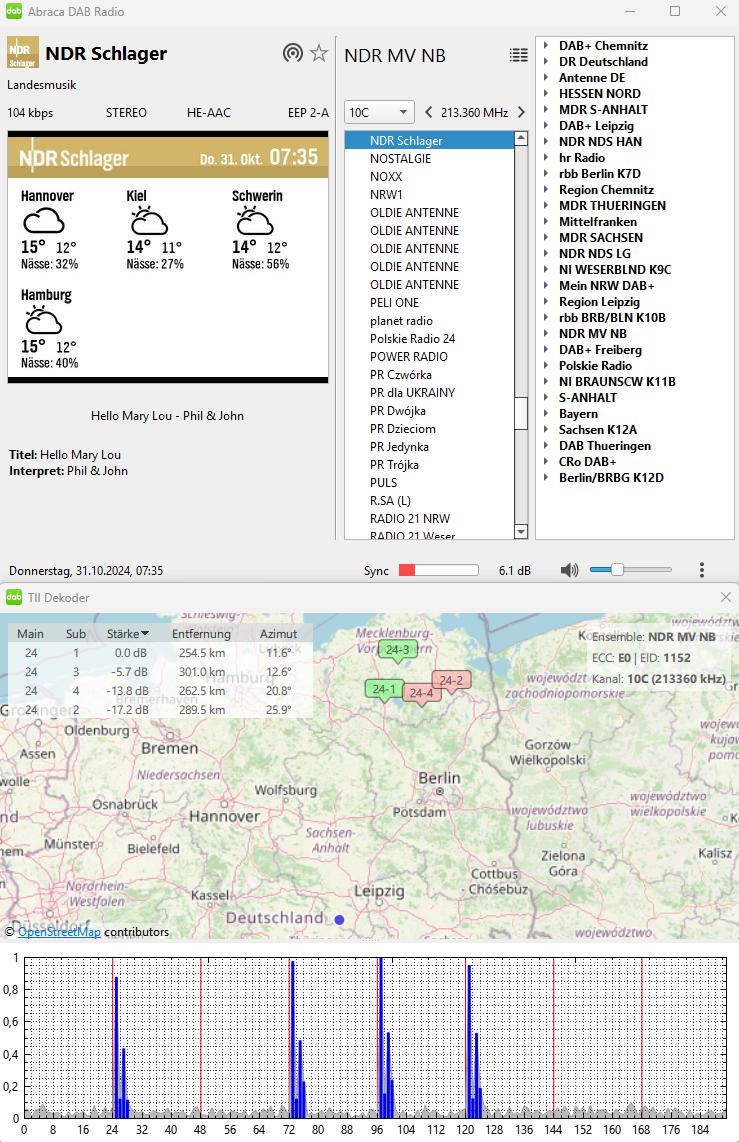
Task: Select NDR MV NB in ensemble tree
Action: 593,334
